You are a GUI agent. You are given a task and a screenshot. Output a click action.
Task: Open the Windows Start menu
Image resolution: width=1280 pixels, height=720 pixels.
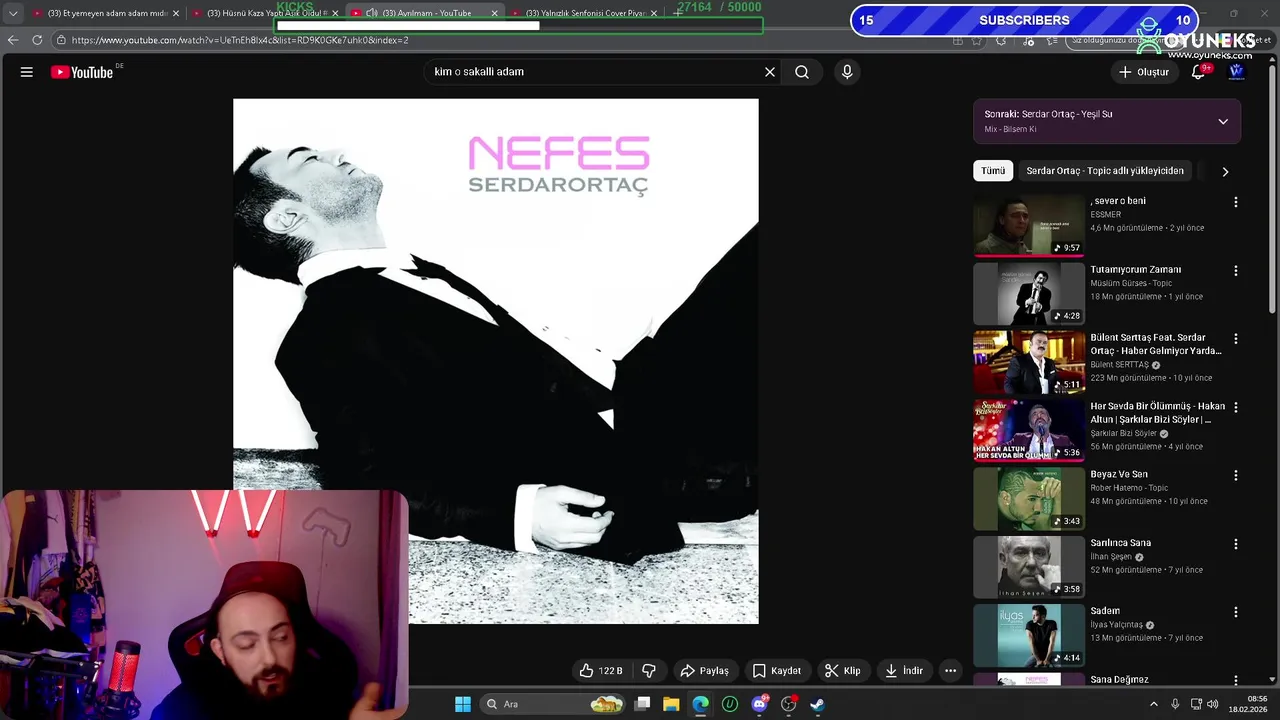coord(463,704)
